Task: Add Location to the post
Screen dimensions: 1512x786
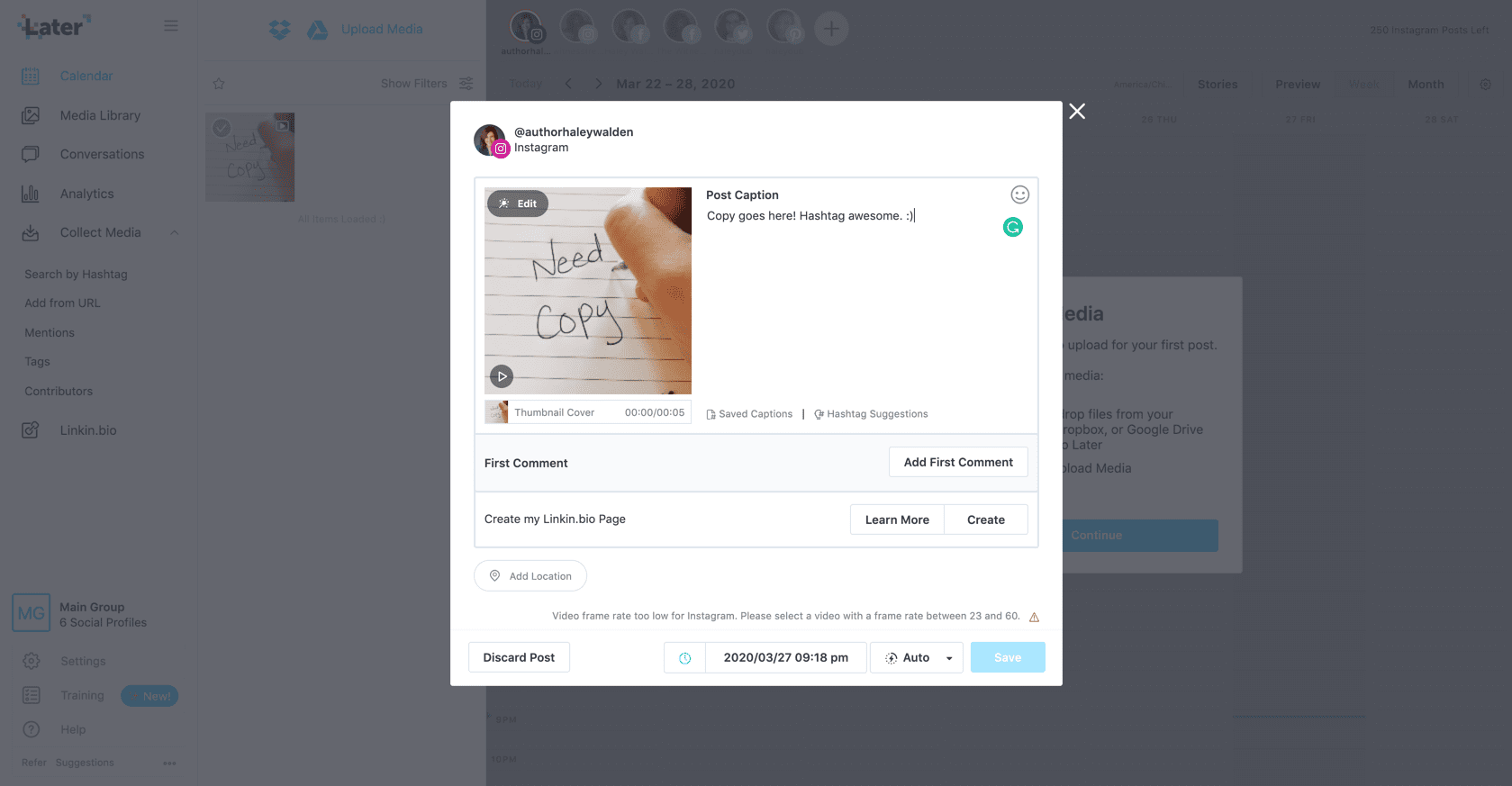Action: [530, 576]
